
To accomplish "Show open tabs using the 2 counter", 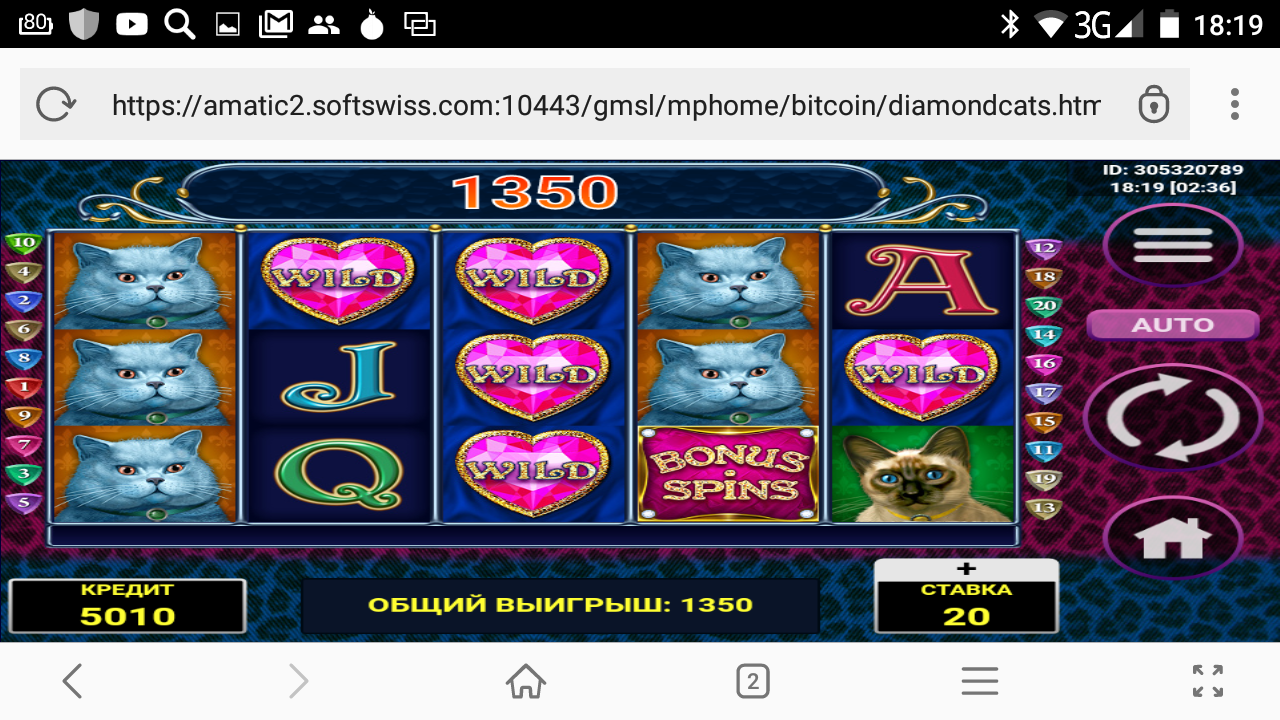I will (x=752, y=682).
